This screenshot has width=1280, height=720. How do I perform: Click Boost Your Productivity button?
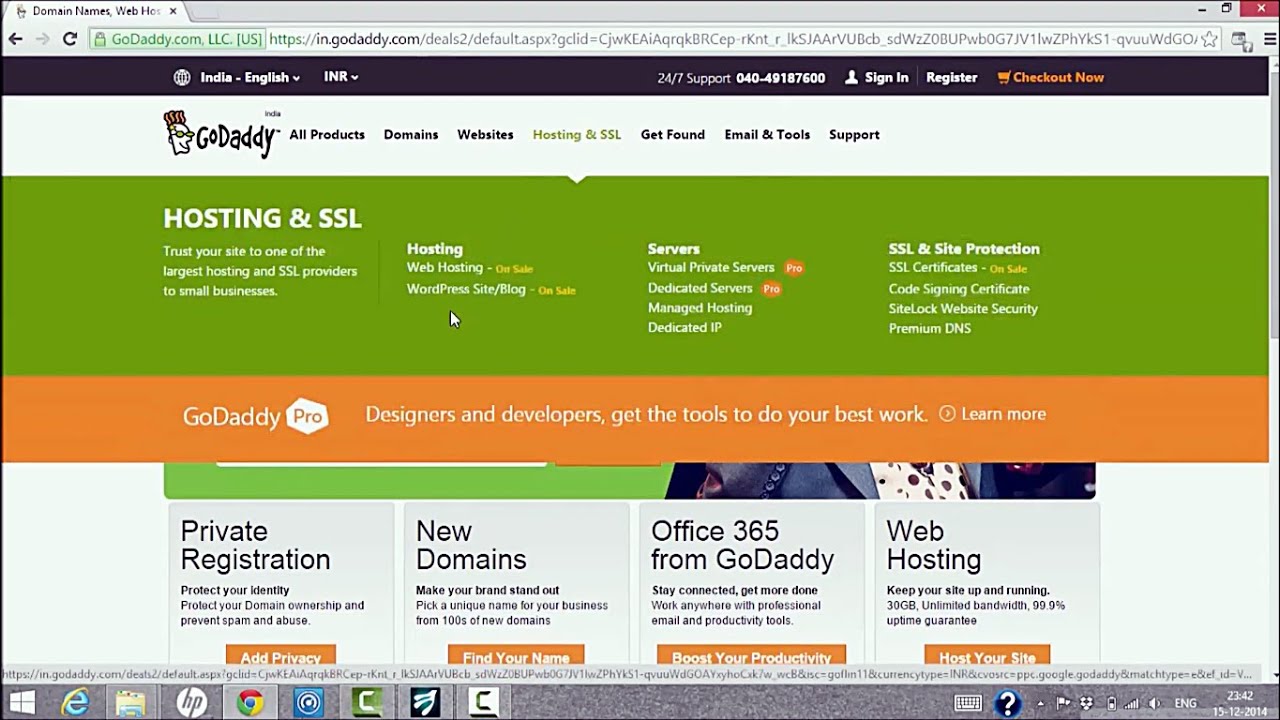coord(751,657)
